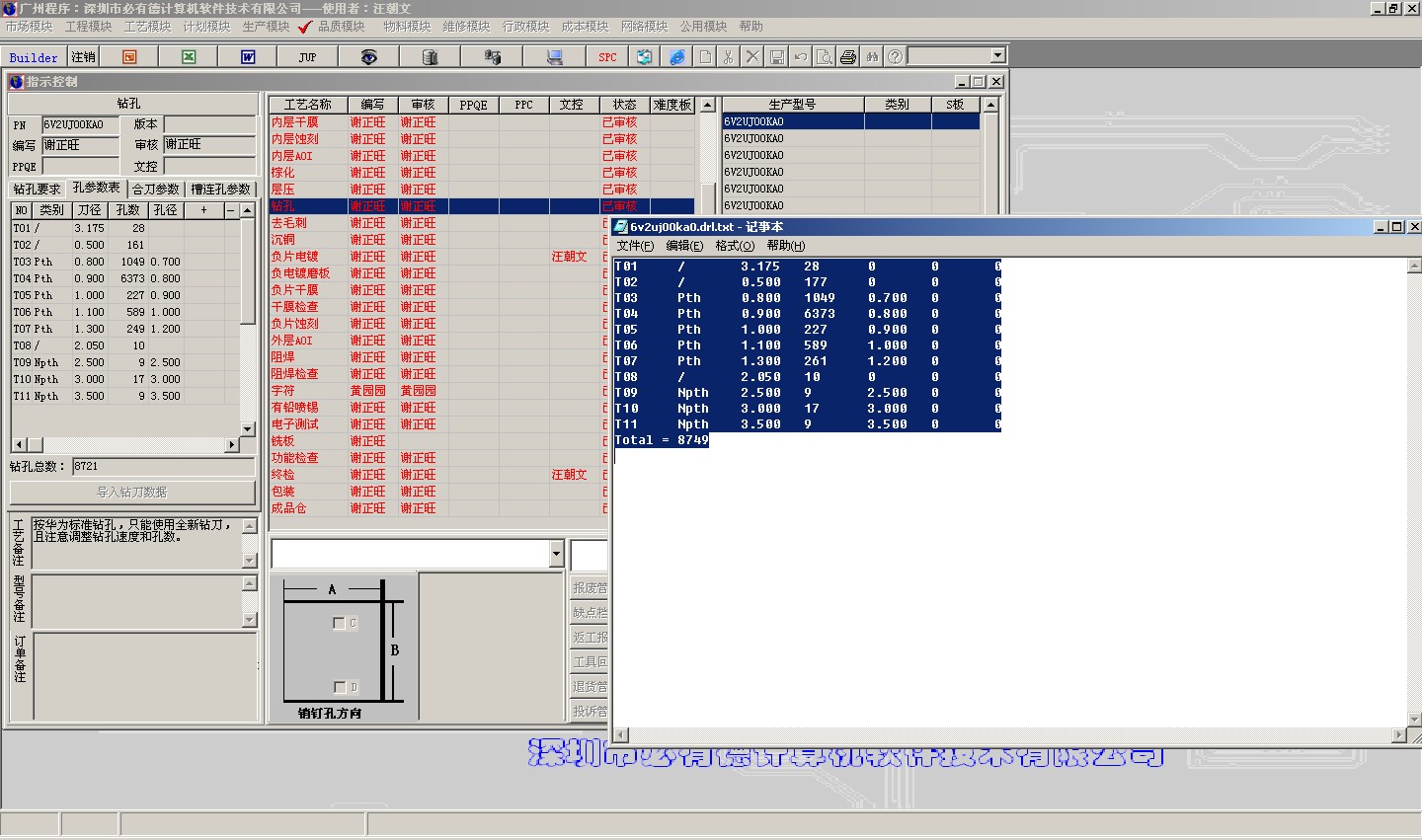Open the Internet Explorer toolbar icon
This screenshot has width=1422, height=840.
pos(676,57)
